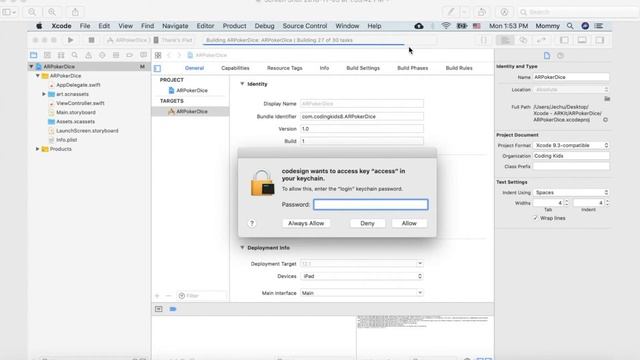Collapse the ARPokerDice group folder

[38, 76]
